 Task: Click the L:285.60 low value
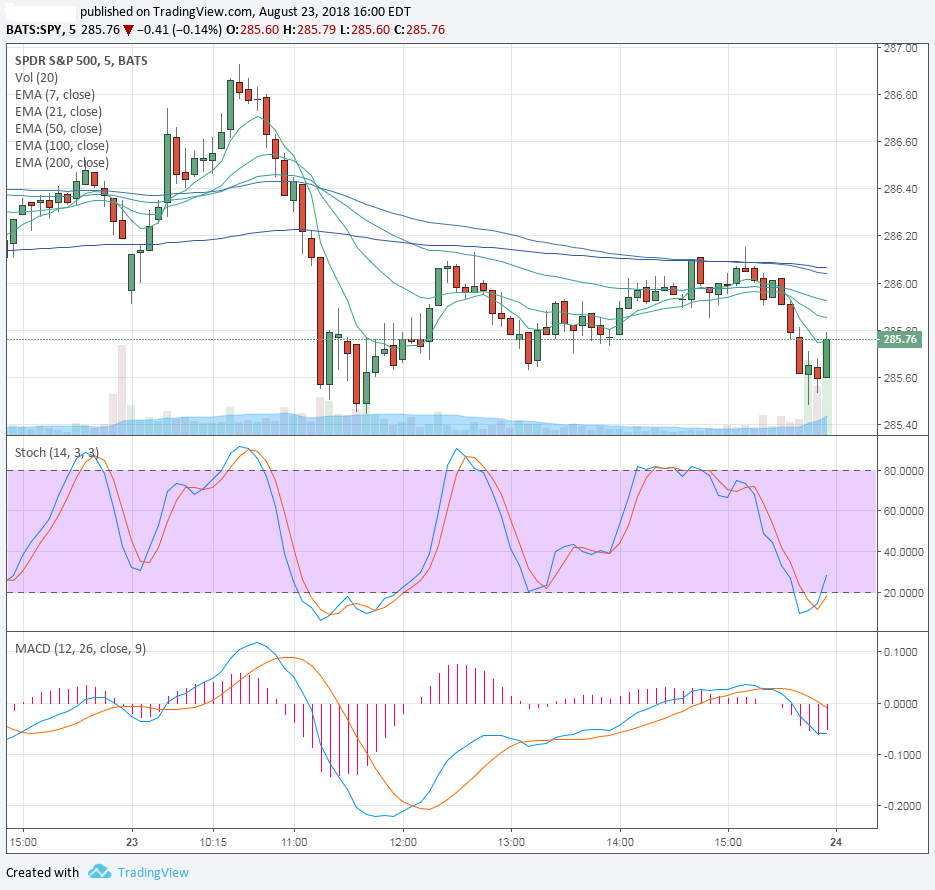pyautogui.click(x=365, y=30)
